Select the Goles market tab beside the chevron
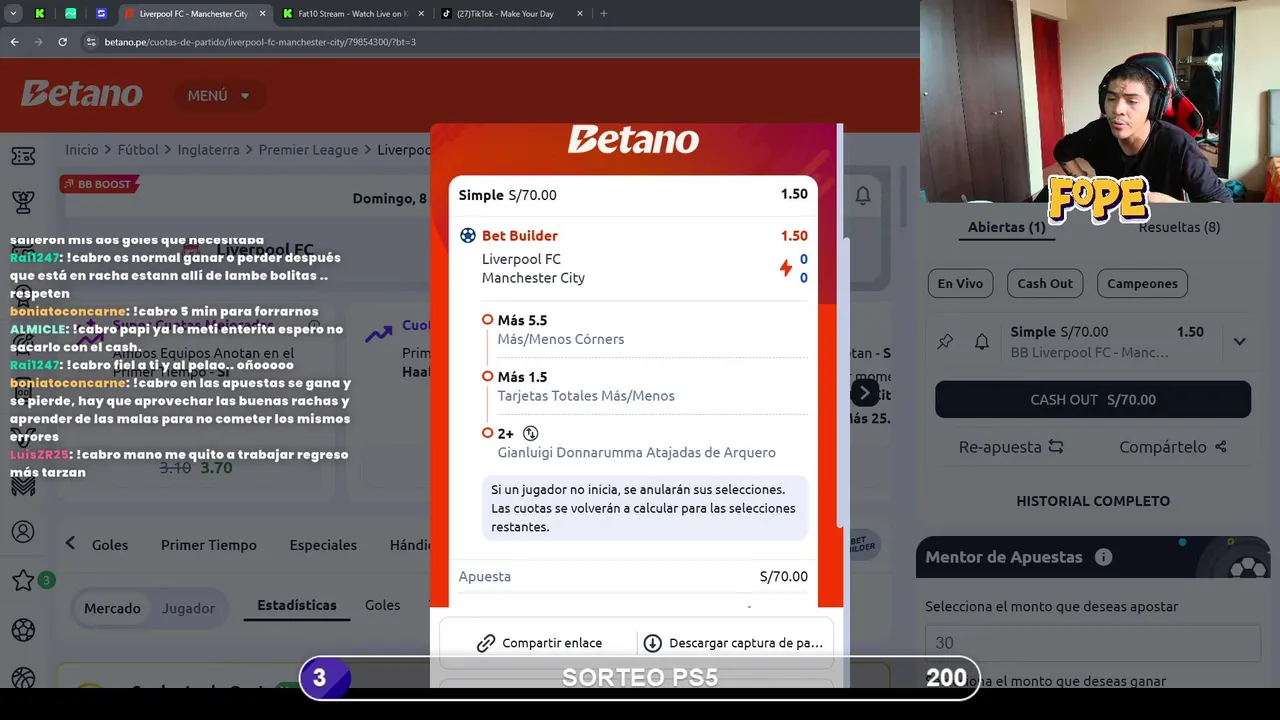 click(x=110, y=545)
